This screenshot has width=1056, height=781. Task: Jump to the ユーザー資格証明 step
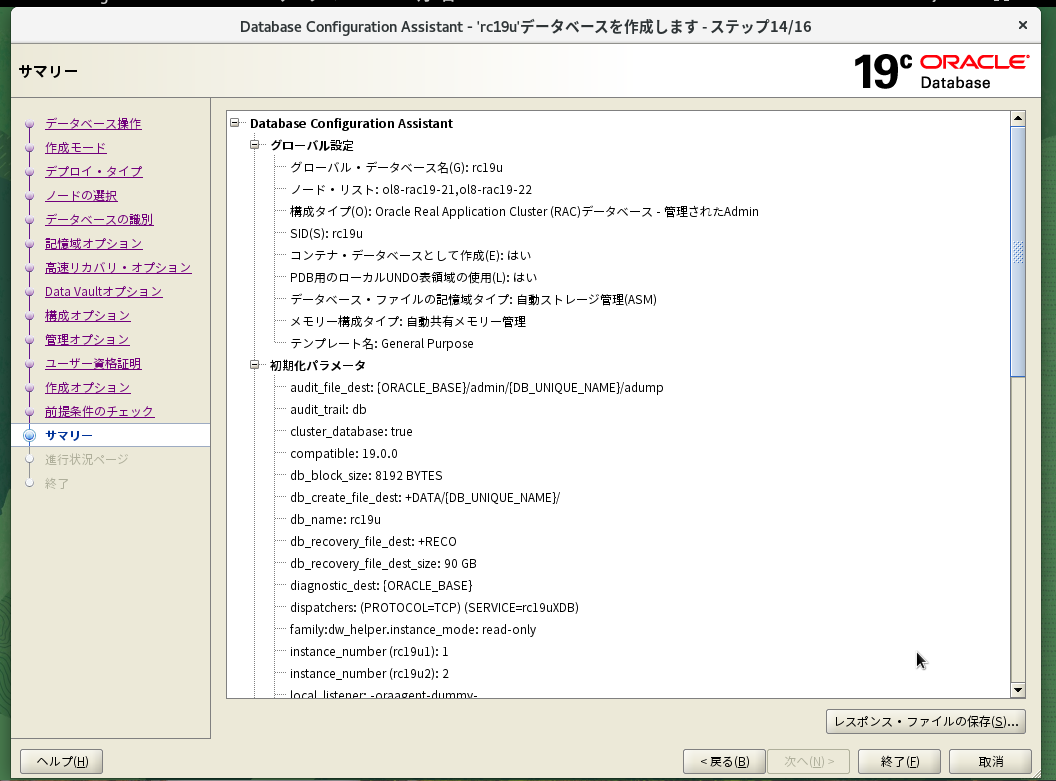[93, 364]
